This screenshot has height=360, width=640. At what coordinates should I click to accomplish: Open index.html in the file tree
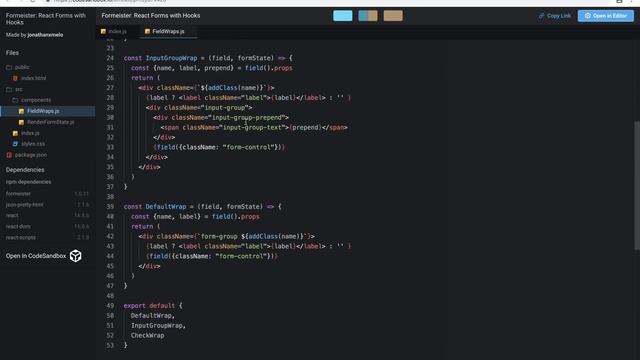(x=33, y=78)
